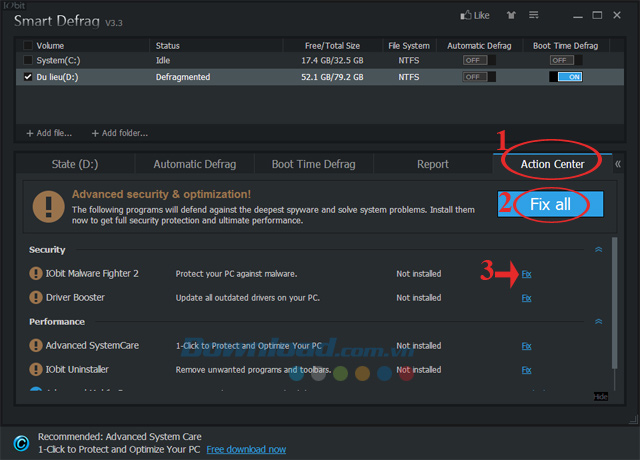Click the double-chevron beside the tabs
This screenshot has height=460, width=640.
618,164
